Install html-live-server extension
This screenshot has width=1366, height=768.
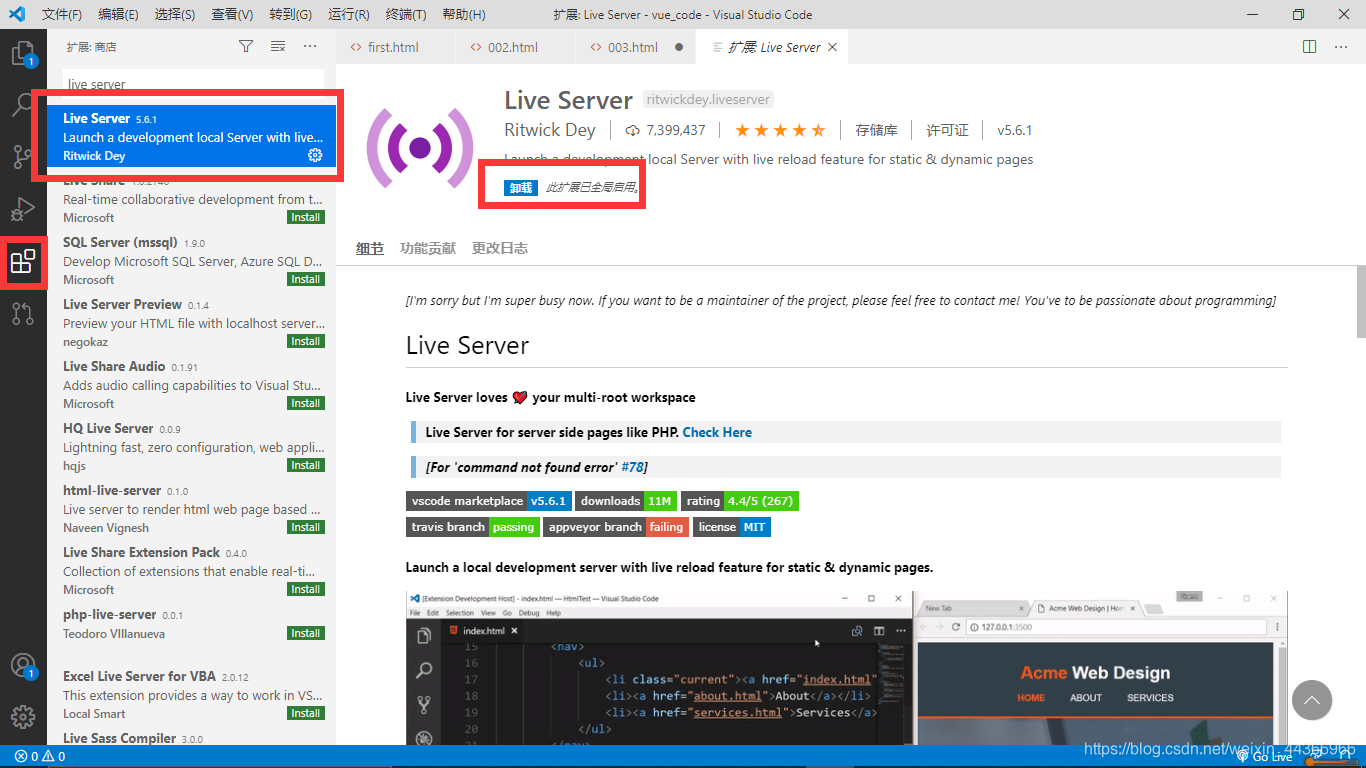pyautogui.click(x=306, y=527)
